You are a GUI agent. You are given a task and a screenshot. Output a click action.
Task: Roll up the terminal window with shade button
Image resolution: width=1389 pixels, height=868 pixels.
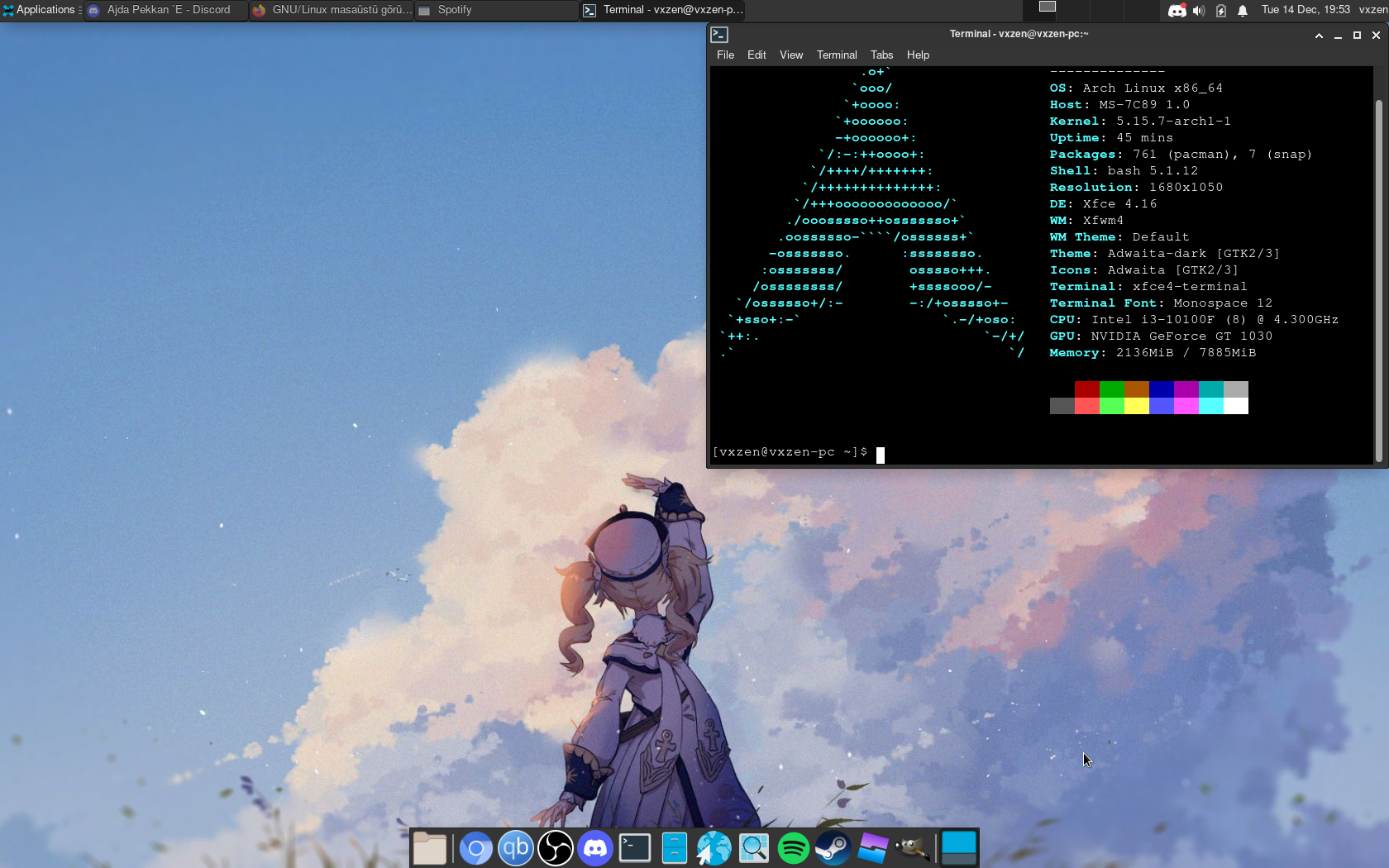1319,35
